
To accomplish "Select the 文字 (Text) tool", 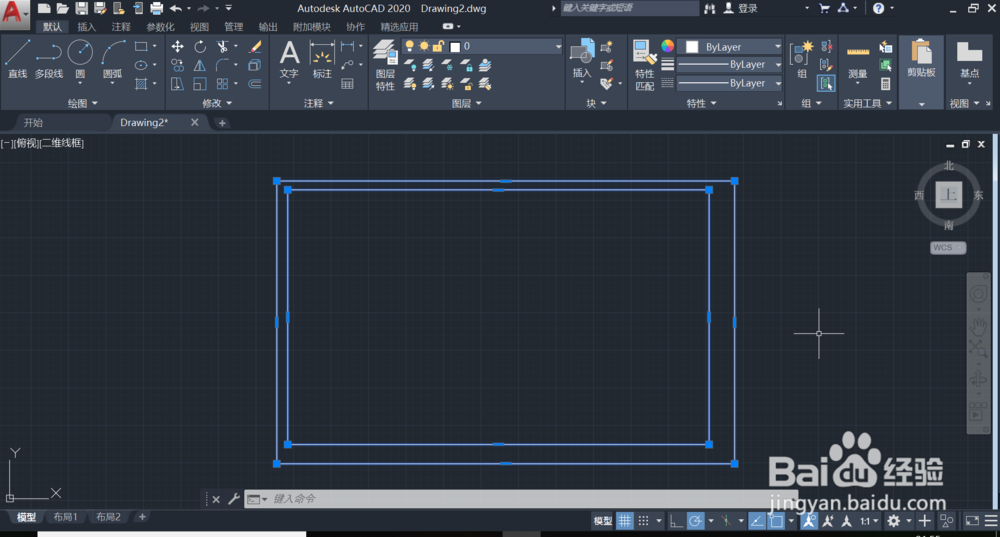I will point(289,59).
